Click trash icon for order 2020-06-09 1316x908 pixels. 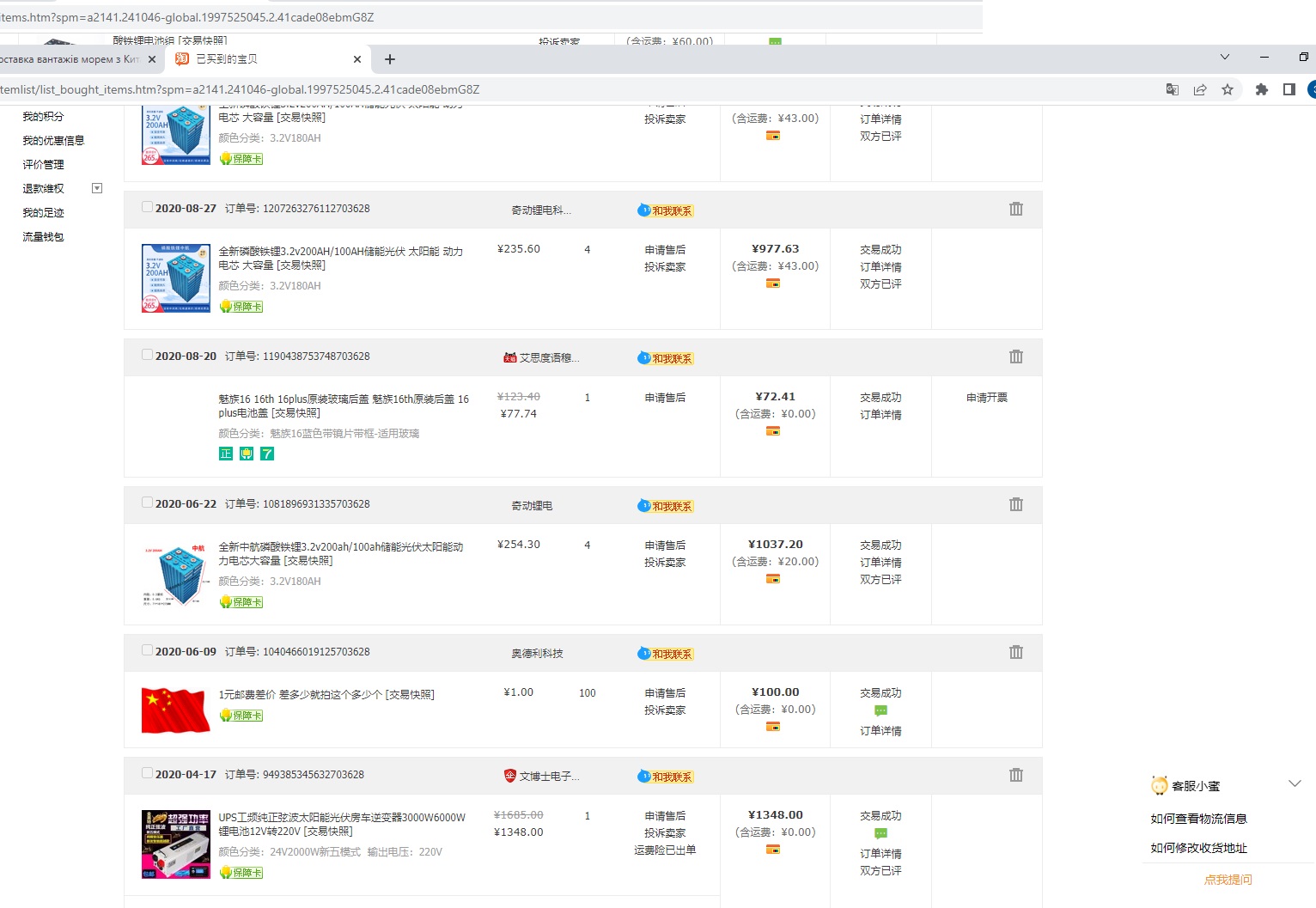(1016, 652)
